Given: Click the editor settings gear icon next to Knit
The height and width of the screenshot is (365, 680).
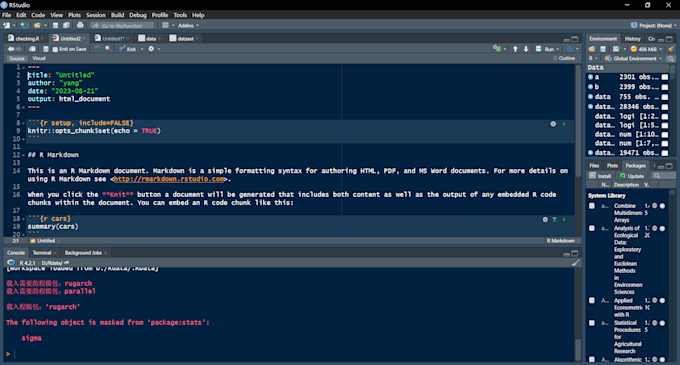Looking at the screenshot, I should point(151,49).
